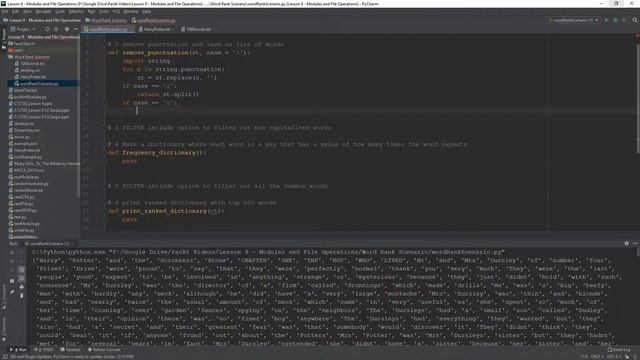
Task: Rerun program with Run panel play icon
Action: click(12, 253)
